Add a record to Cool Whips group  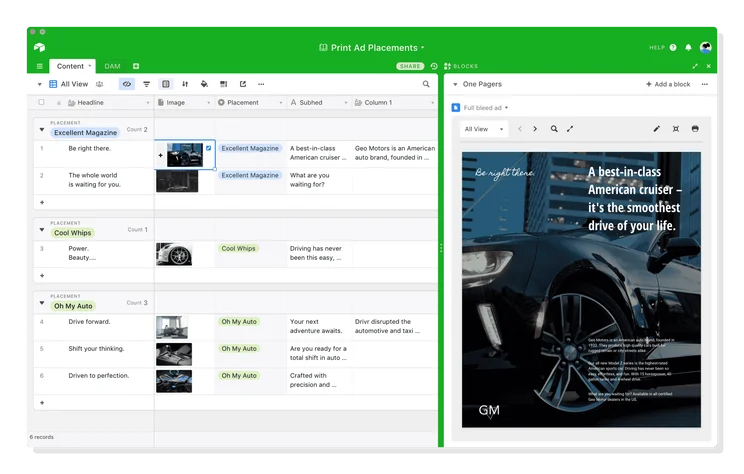click(42, 275)
